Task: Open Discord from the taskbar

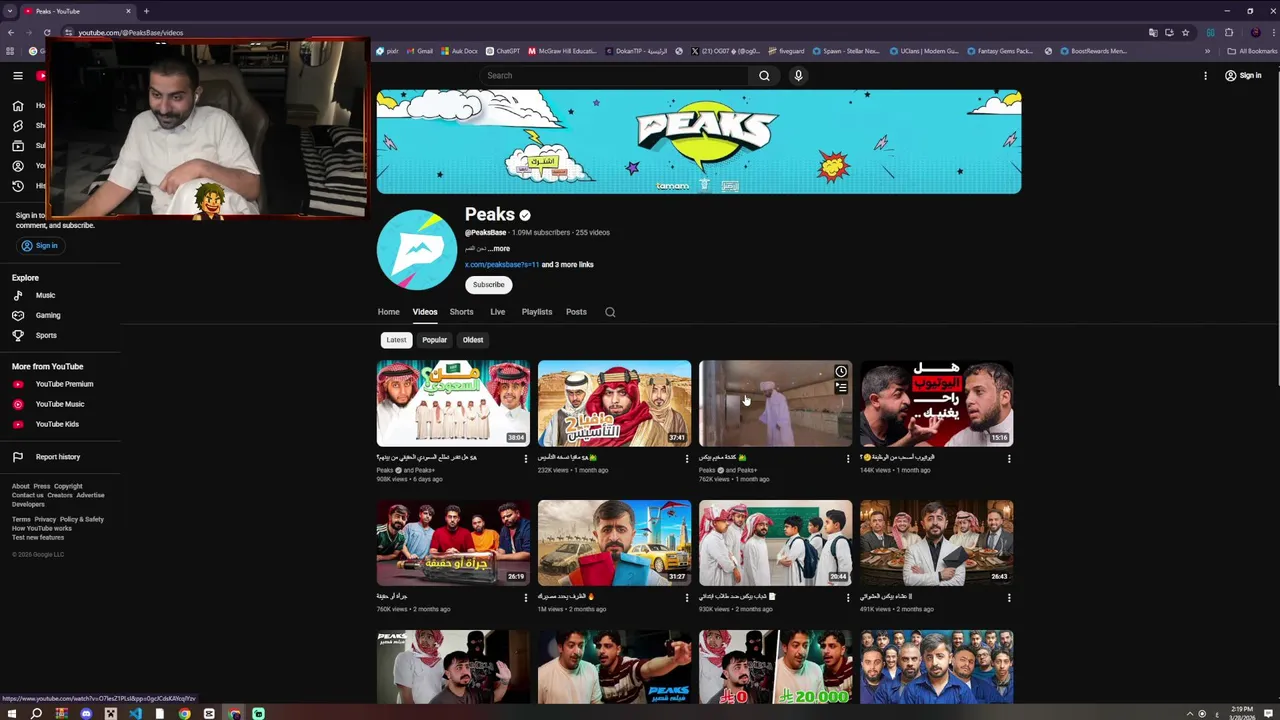Action: pyautogui.click(x=85, y=713)
